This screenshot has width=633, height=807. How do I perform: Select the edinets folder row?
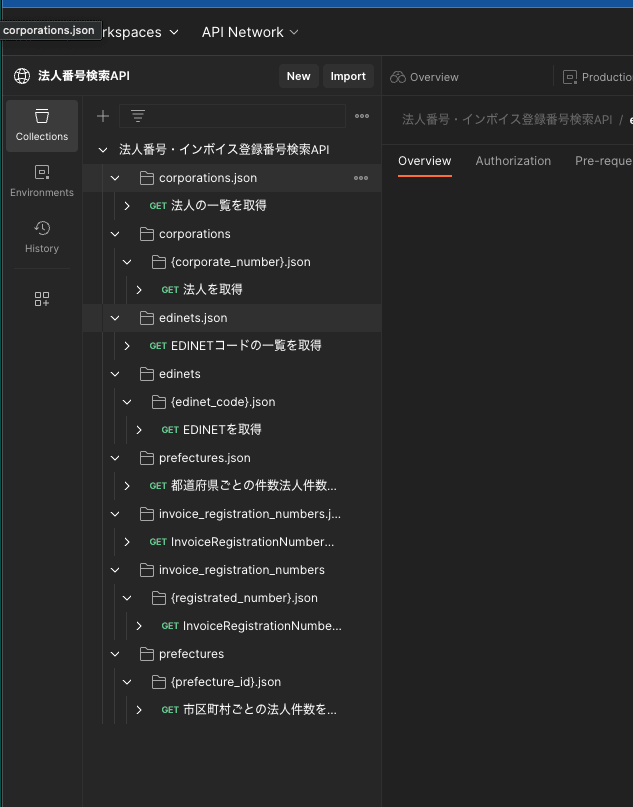coord(232,374)
